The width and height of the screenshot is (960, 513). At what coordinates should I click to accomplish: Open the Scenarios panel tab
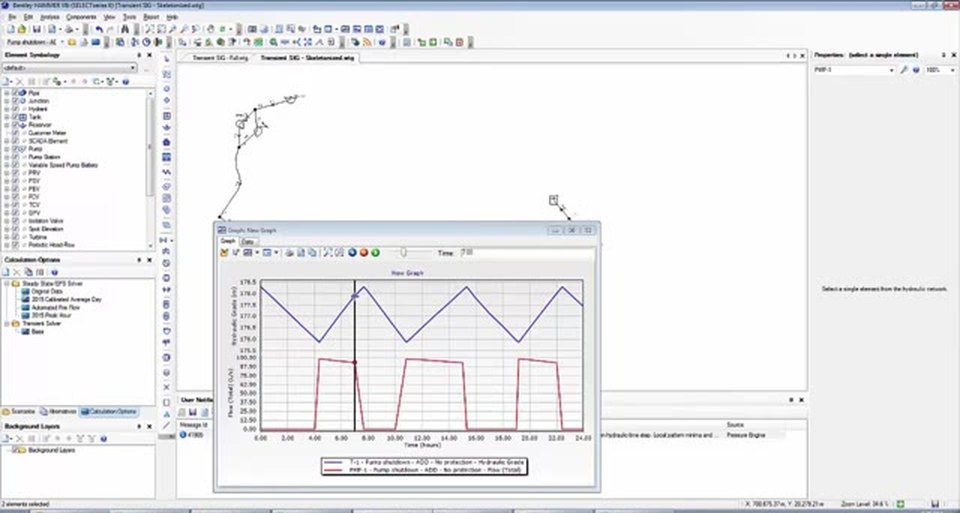point(19,412)
